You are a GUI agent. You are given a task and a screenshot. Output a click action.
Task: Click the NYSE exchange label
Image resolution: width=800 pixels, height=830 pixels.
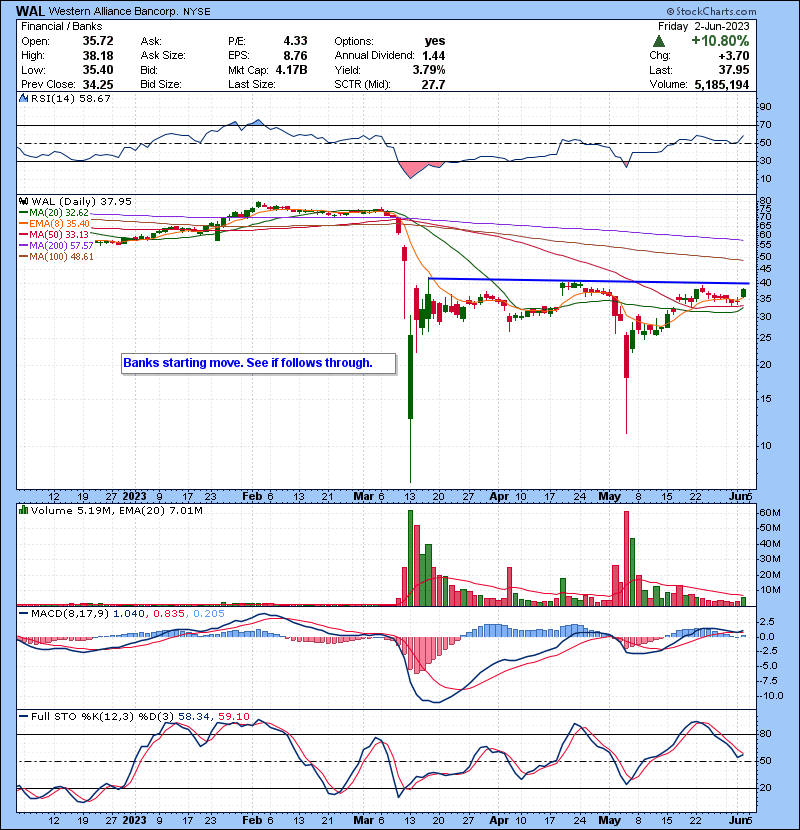[x=196, y=12]
